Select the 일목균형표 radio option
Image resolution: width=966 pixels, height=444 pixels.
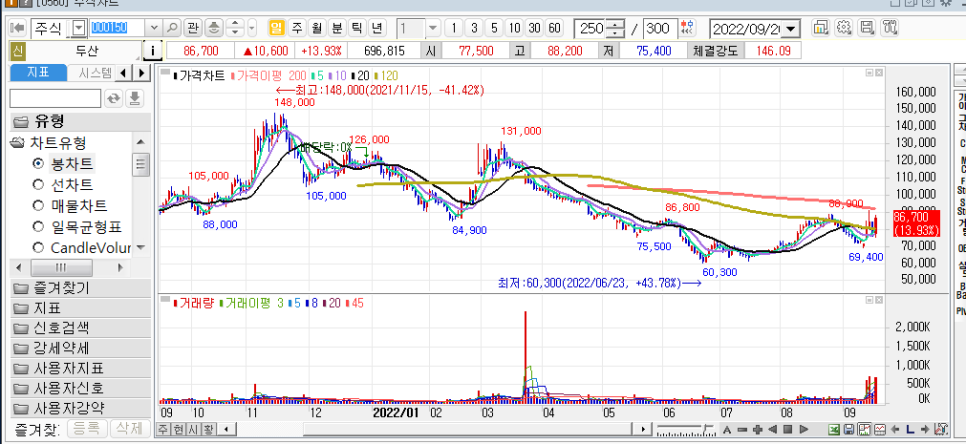(x=38, y=227)
